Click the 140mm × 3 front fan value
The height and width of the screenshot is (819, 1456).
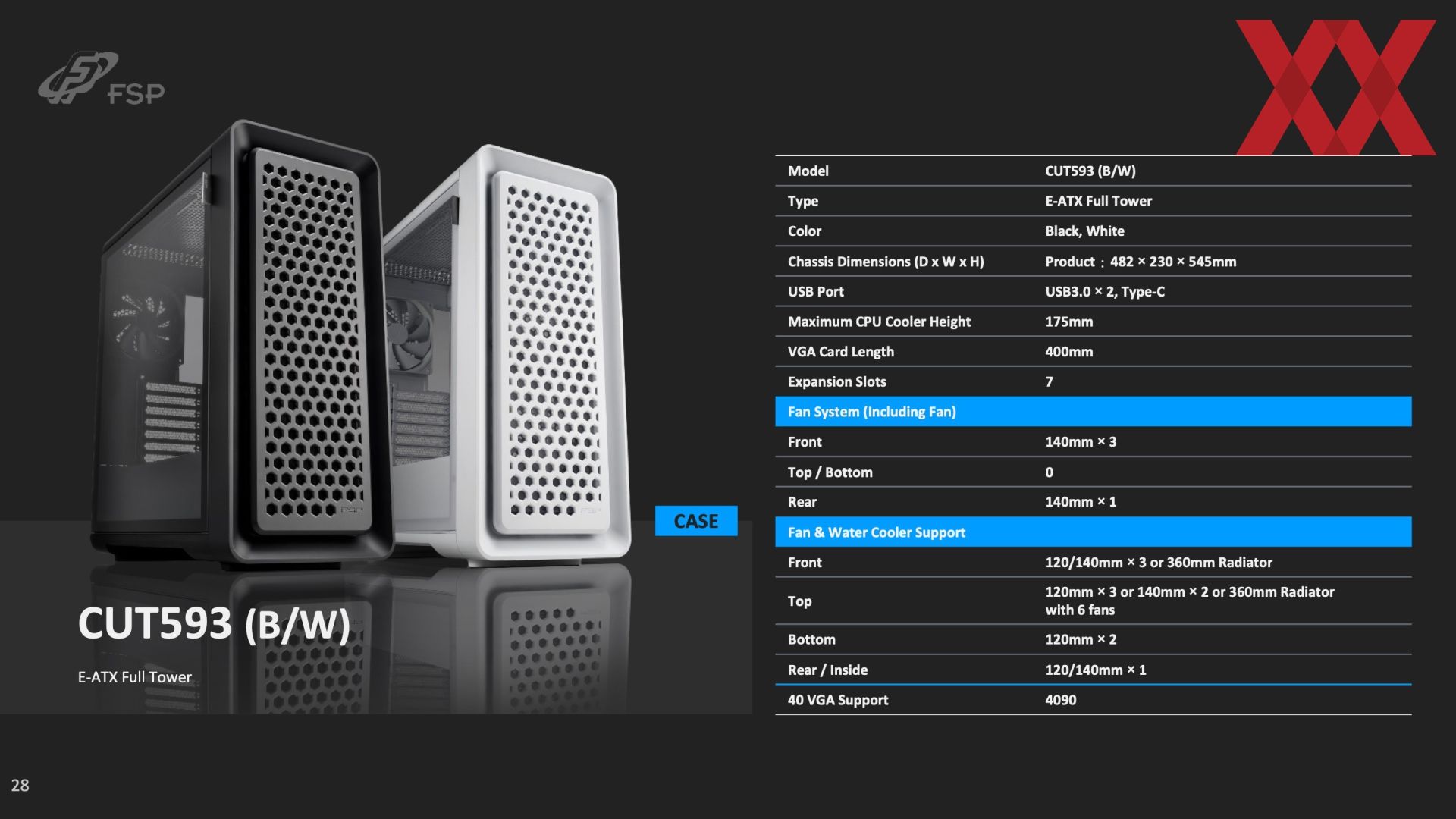[1081, 442]
